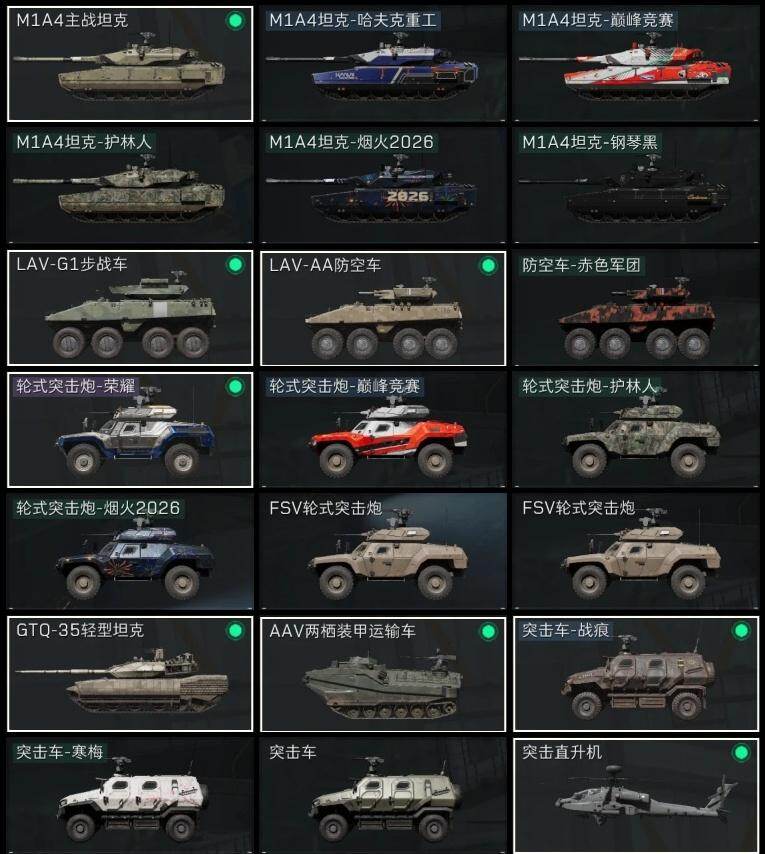
Task: Select the middle FSV轮式突击炮 card
Action: [383, 552]
